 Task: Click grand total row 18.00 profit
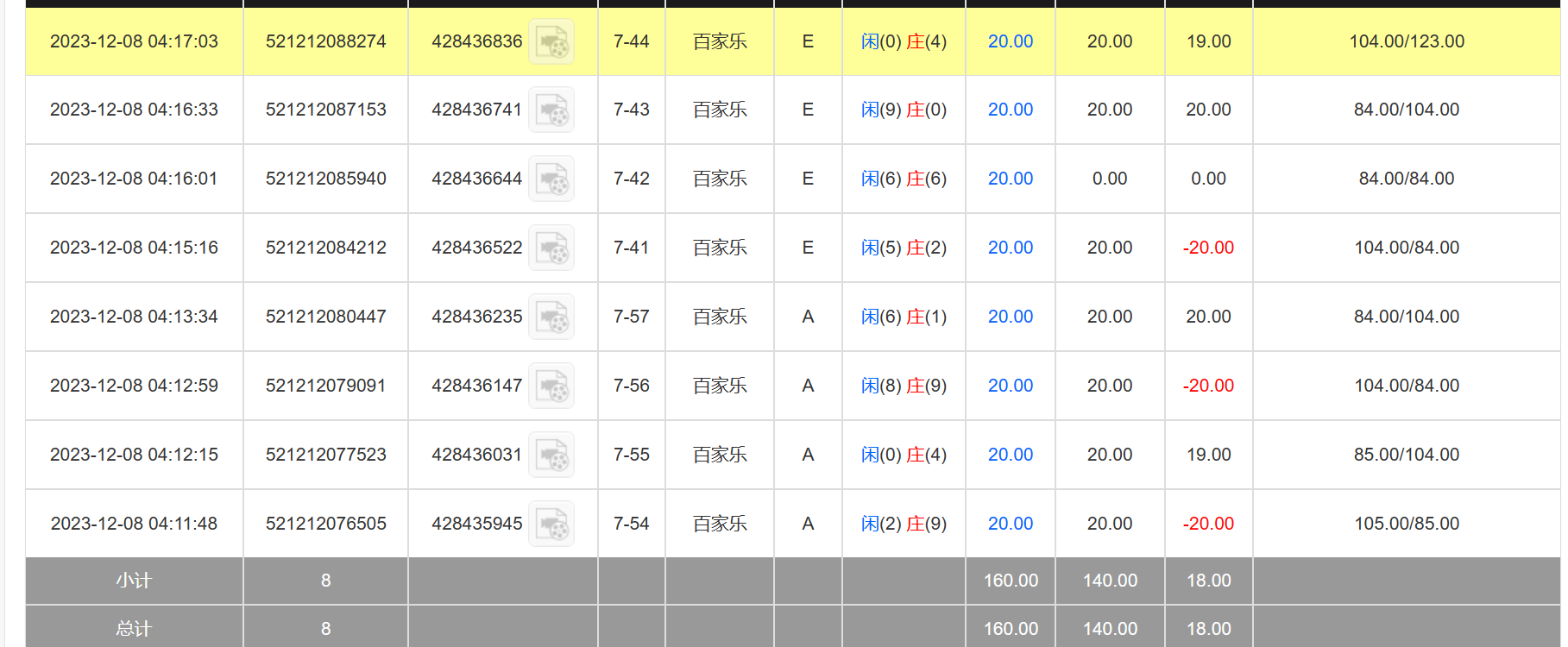1208,629
